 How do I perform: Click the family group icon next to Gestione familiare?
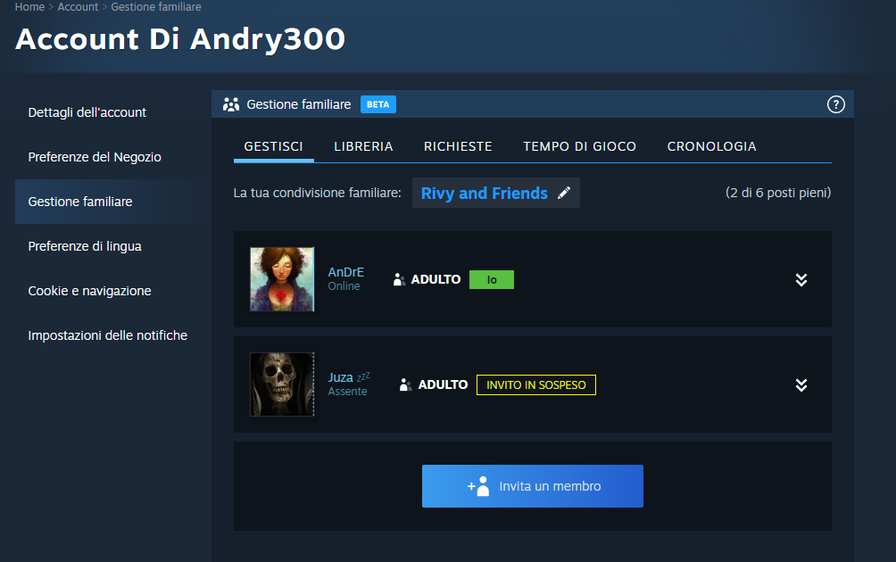(x=231, y=104)
